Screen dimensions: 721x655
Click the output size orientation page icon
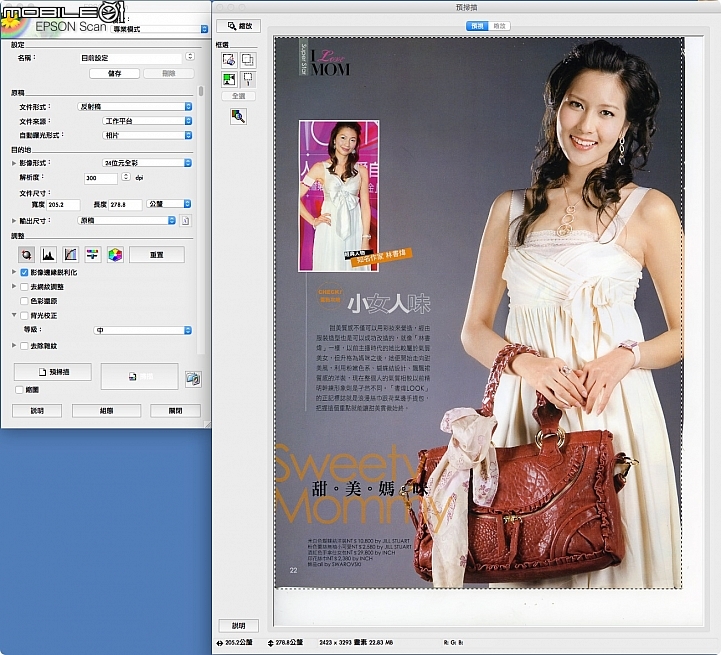186,221
